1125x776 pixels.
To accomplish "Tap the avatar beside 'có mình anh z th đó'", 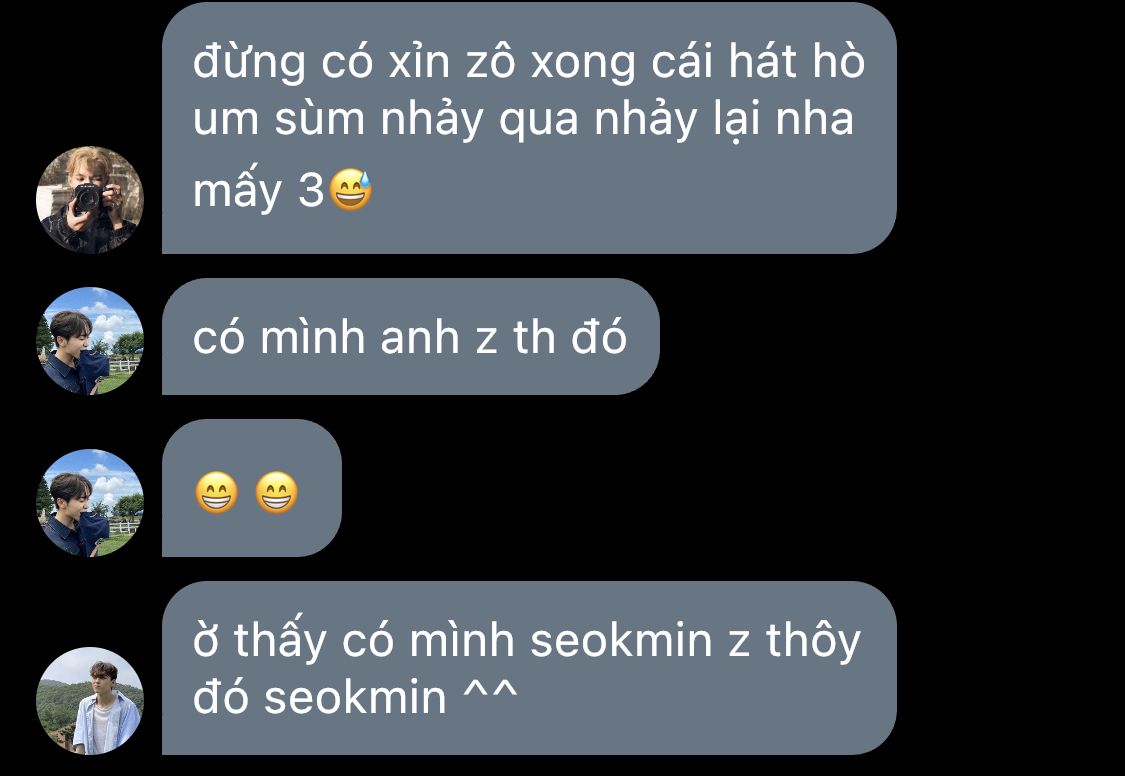I will (90, 341).
